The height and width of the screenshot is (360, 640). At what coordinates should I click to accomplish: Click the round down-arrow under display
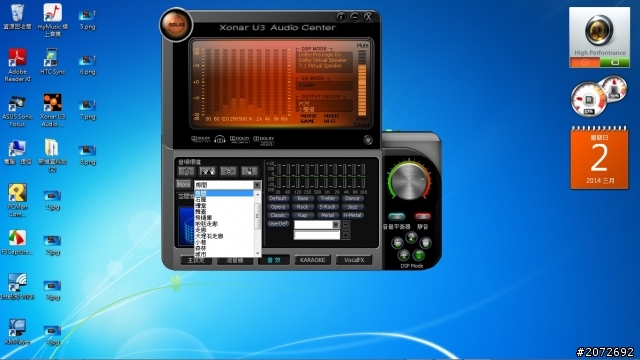[x=368, y=140]
